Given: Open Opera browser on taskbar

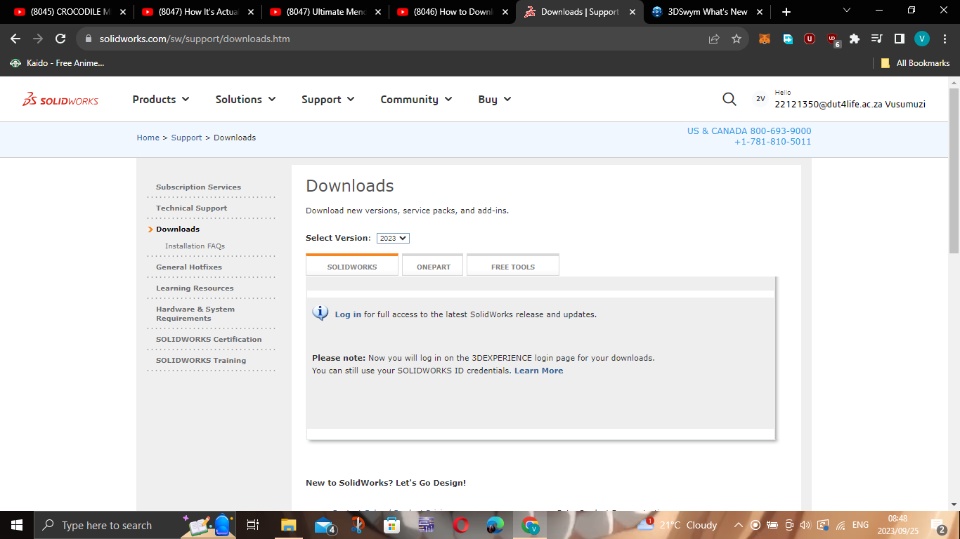Looking at the screenshot, I should coord(460,525).
